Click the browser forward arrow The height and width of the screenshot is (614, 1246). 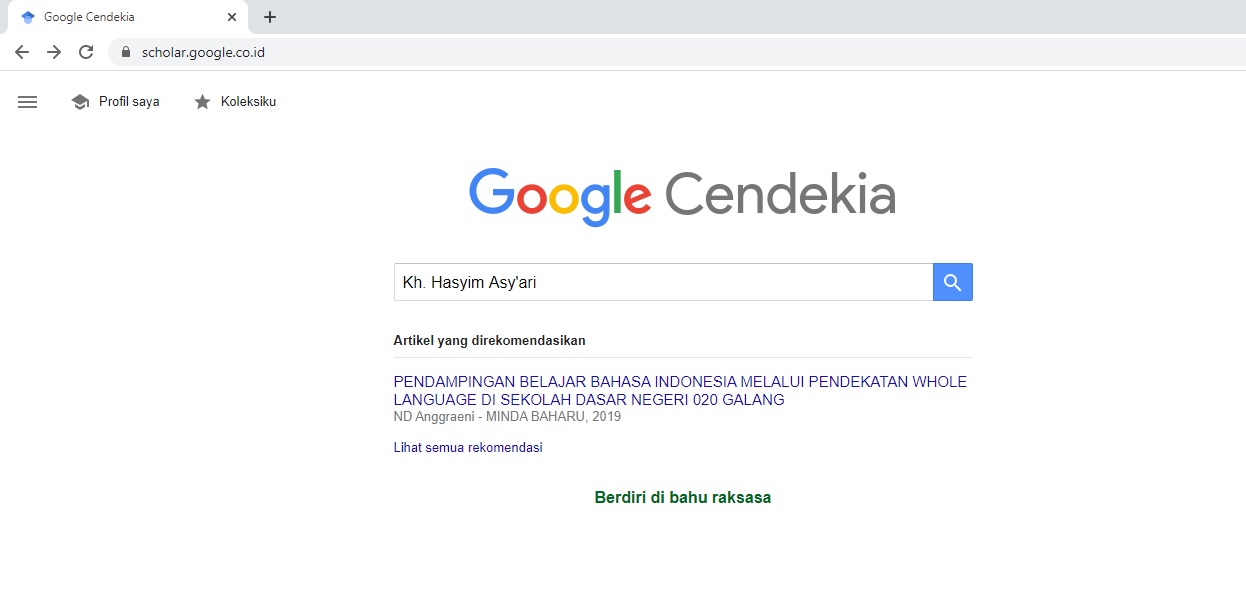pyautogui.click(x=54, y=52)
